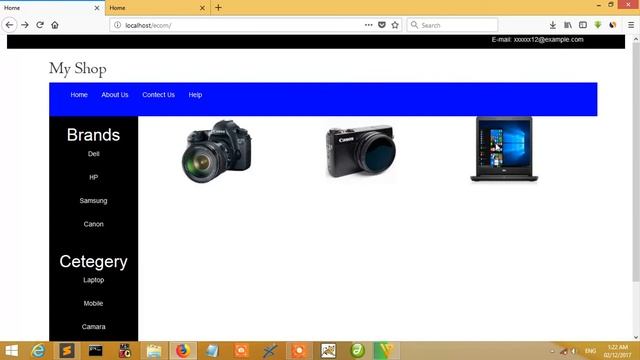
Task: Click the E-mail address in top bar
Action: [537, 40]
